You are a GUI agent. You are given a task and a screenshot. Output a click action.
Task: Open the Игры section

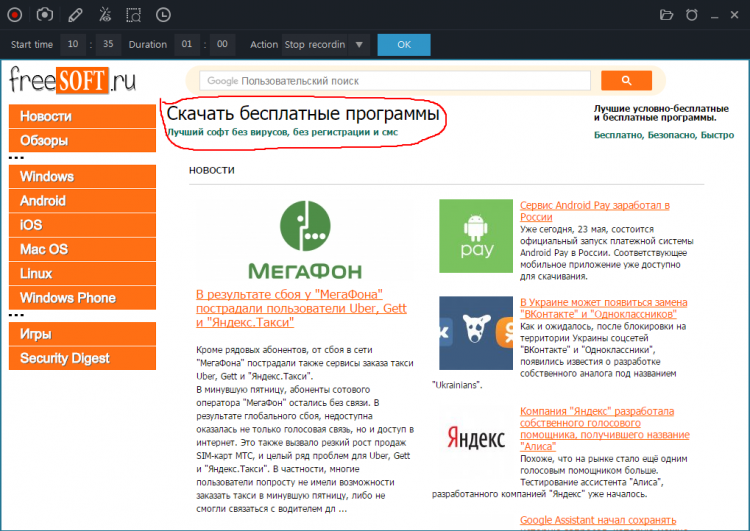click(82, 334)
